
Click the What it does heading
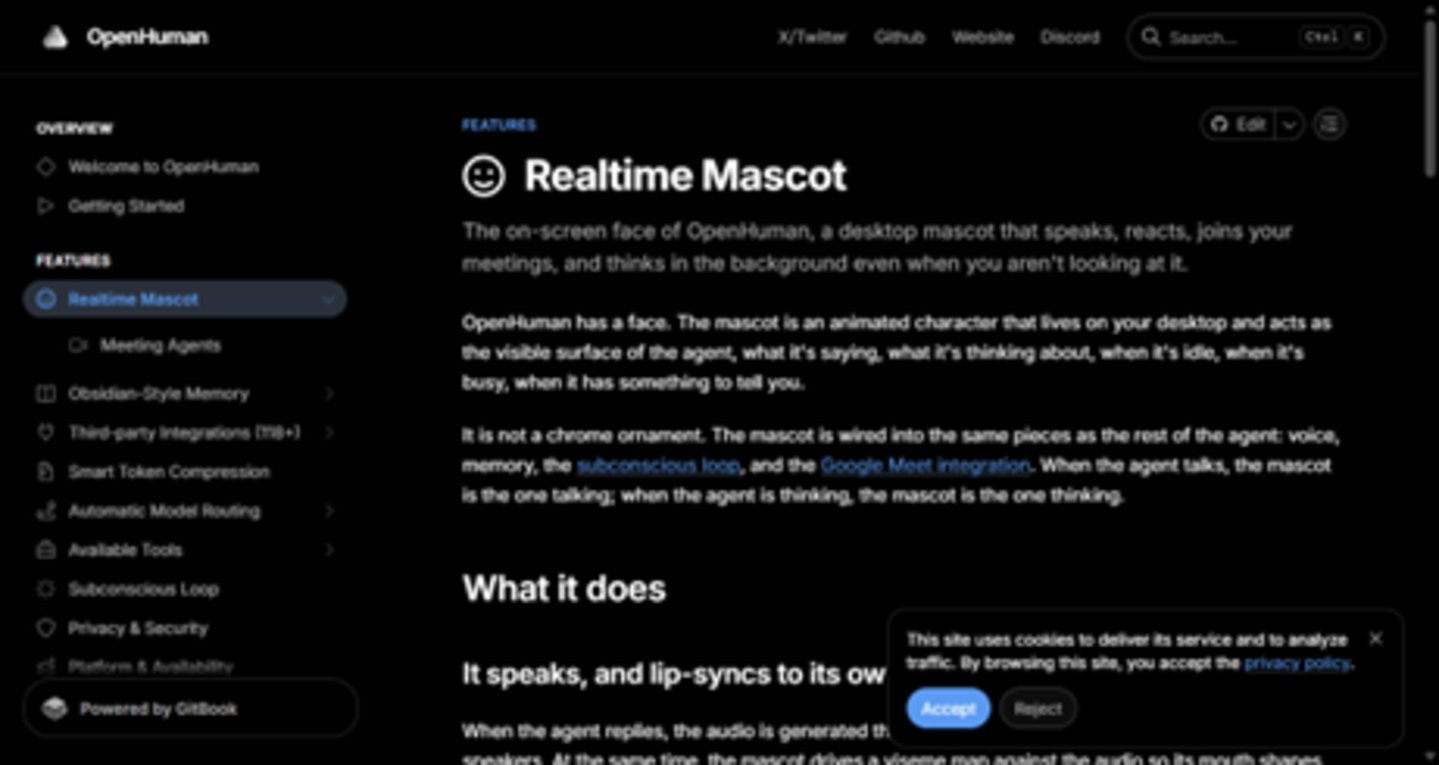click(564, 588)
